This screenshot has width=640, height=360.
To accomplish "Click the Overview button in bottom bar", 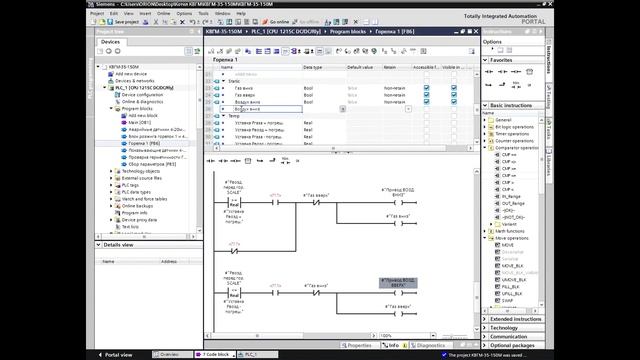I will pos(172,355).
